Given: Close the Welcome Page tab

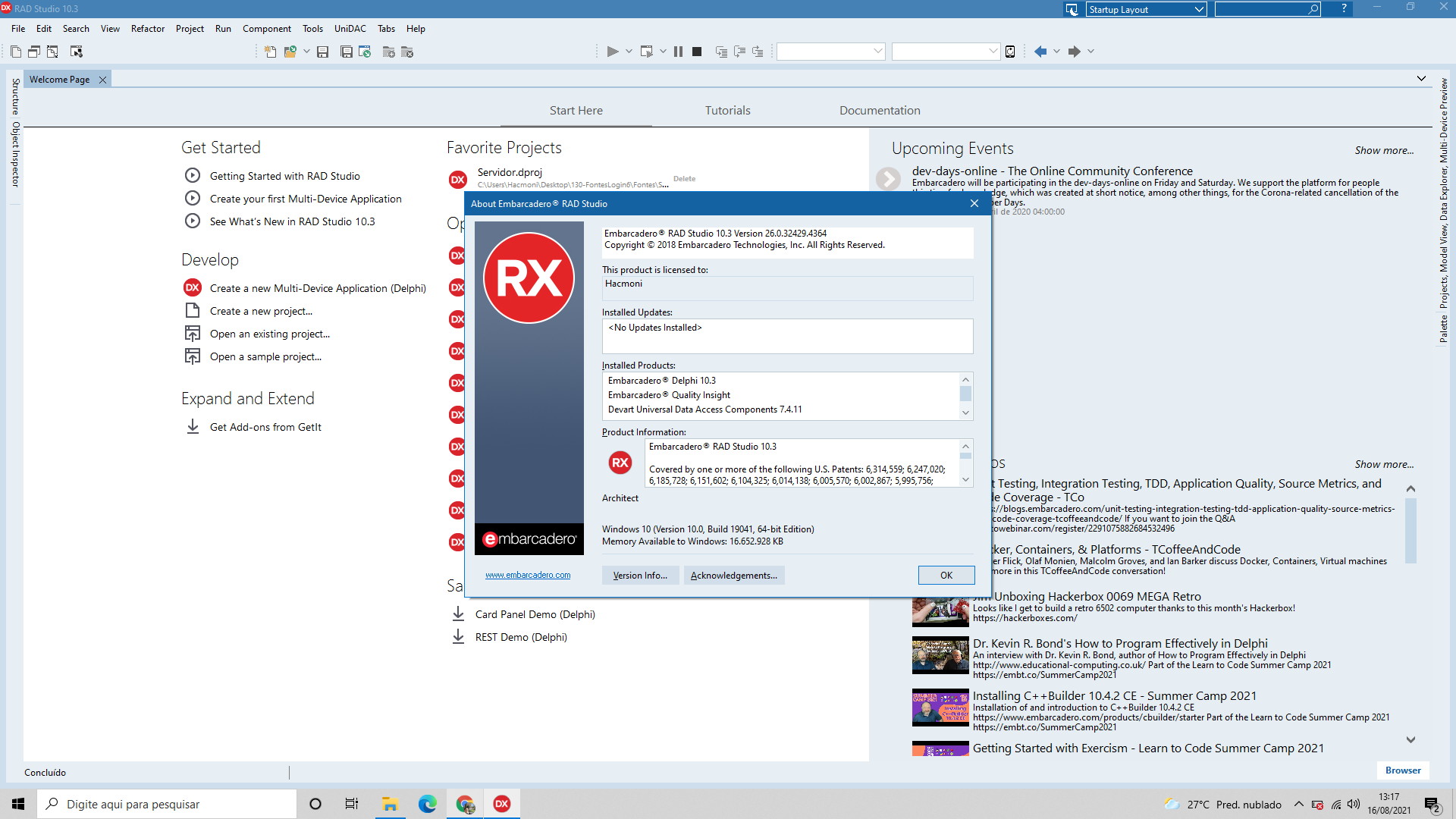Looking at the screenshot, I should pos(102,80).
